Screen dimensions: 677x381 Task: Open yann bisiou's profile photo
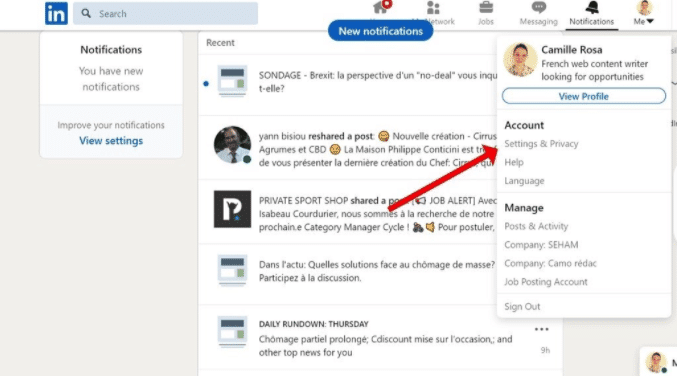232,145
